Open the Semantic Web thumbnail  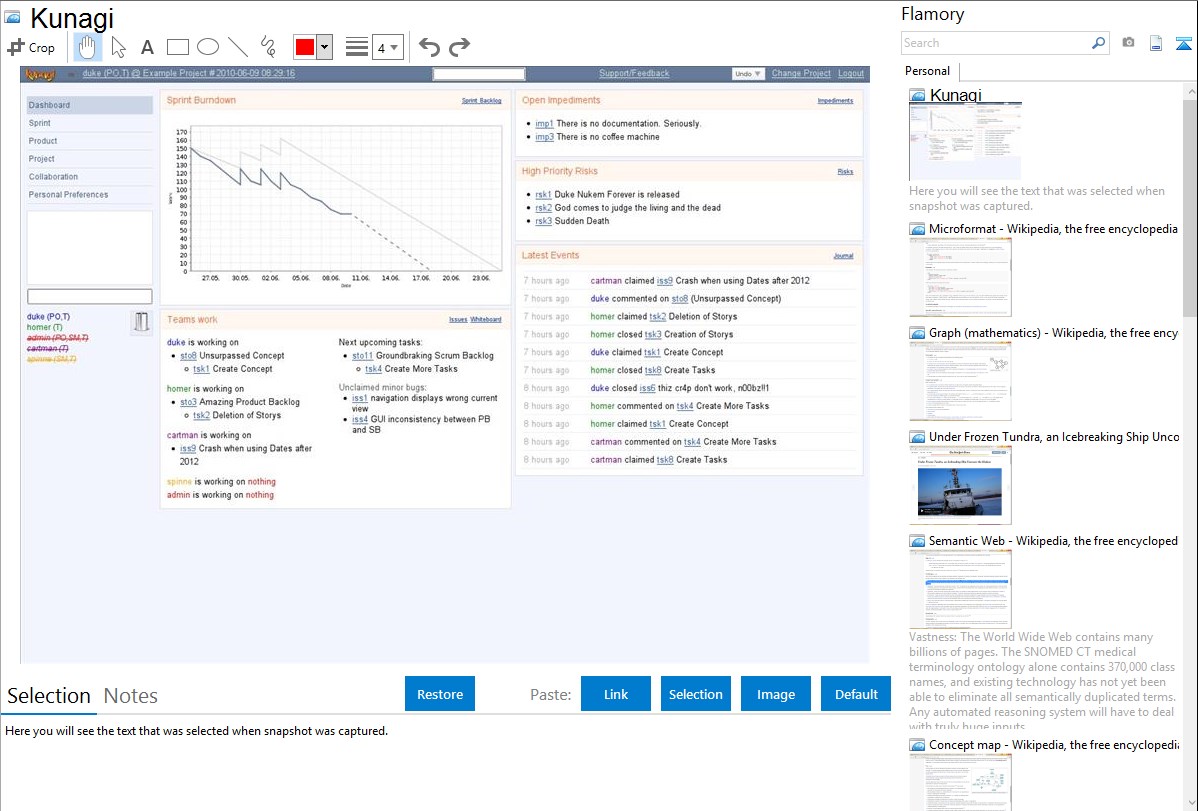[960, 589]
